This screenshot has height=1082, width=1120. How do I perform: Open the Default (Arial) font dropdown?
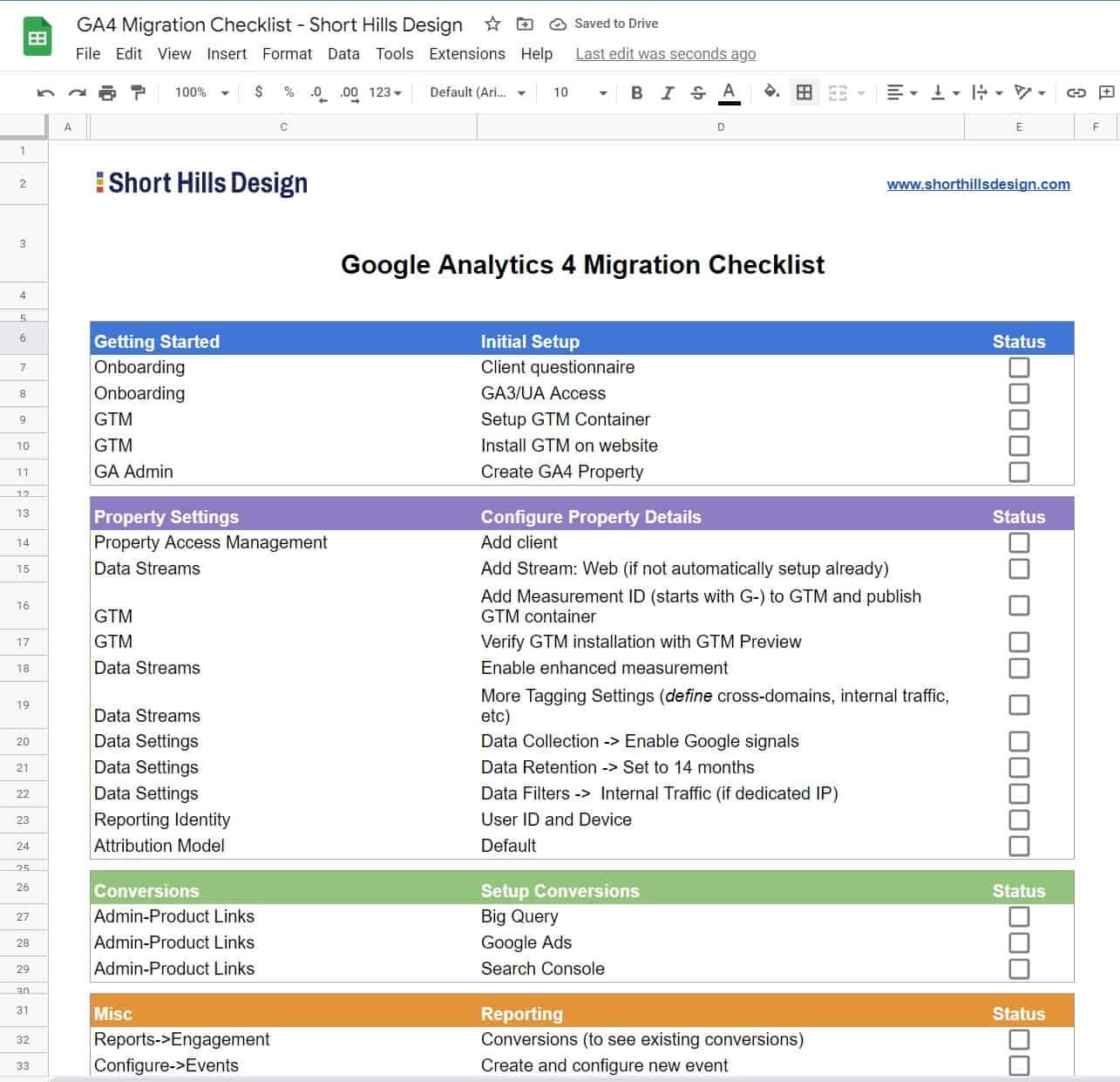tap(478, 92)
